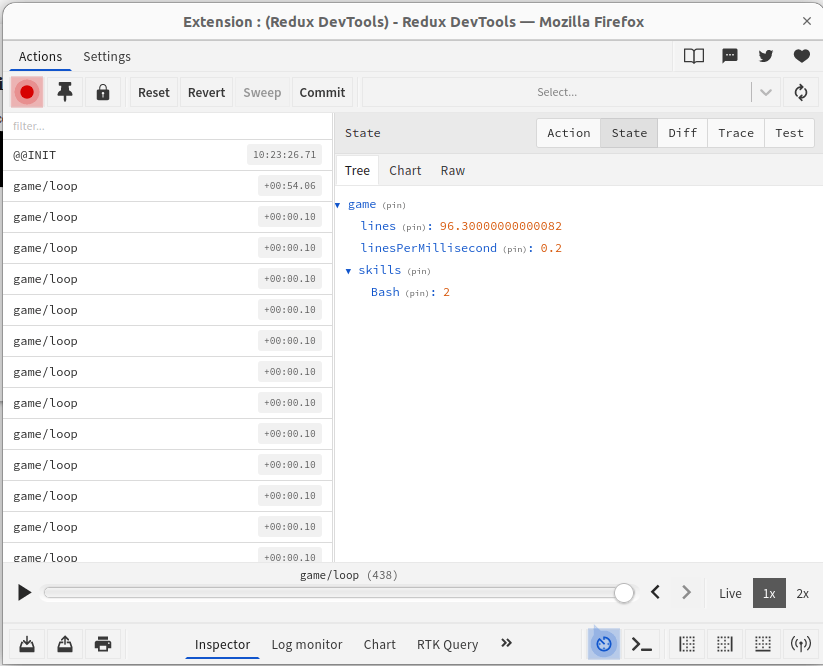Click the Revert button
Viewport: 823px width, 666px height.
pos(206,92)
